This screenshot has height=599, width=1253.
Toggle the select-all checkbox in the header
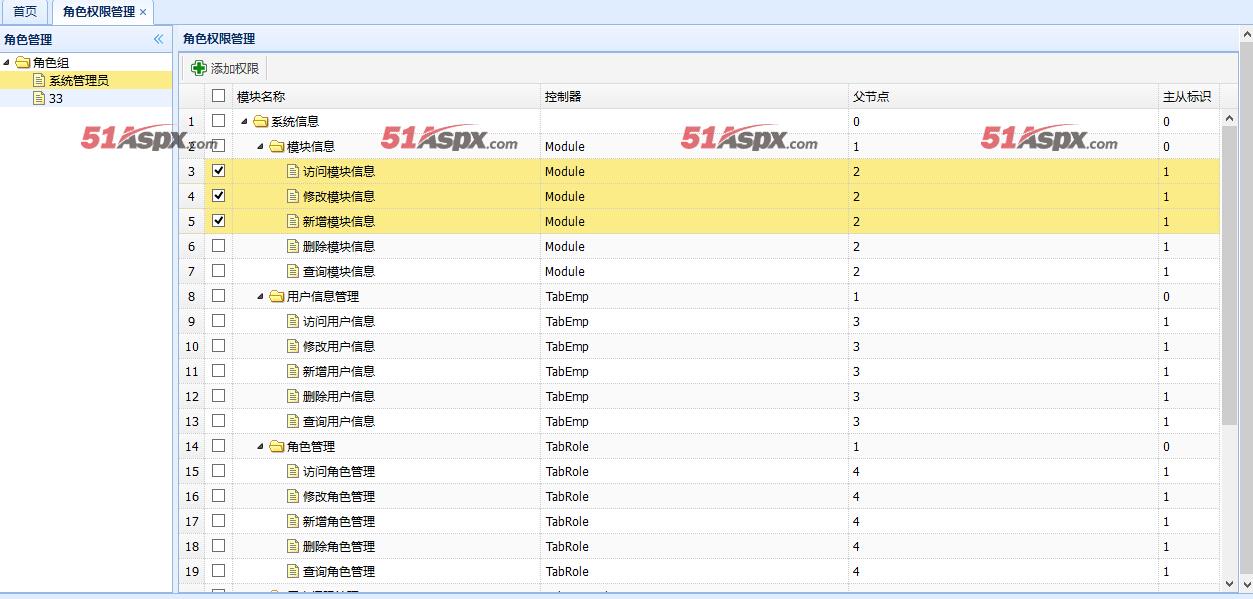pos(218,96)
